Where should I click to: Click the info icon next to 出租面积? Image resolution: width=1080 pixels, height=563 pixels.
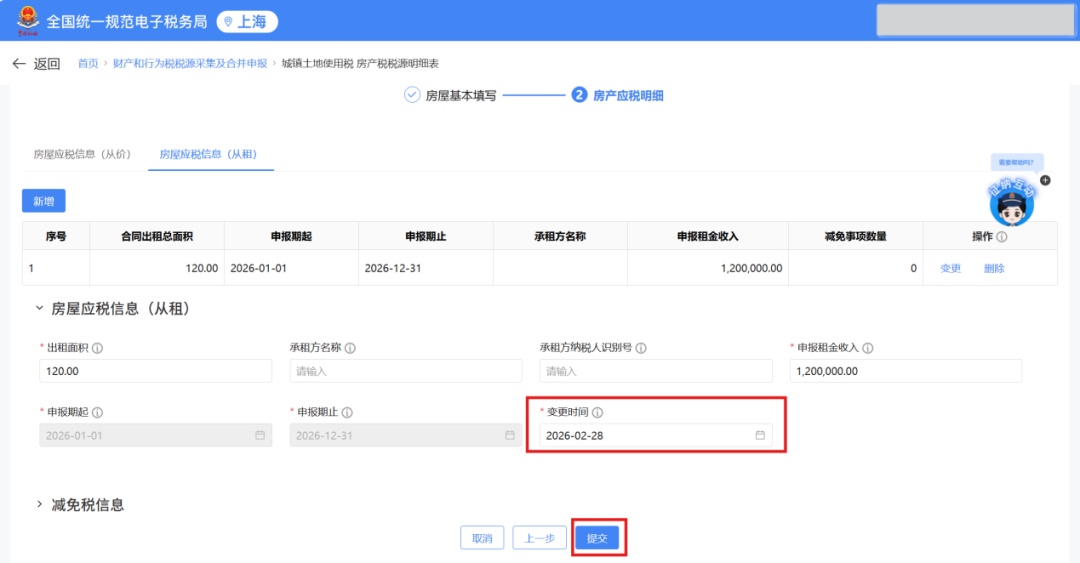[98, 349]
